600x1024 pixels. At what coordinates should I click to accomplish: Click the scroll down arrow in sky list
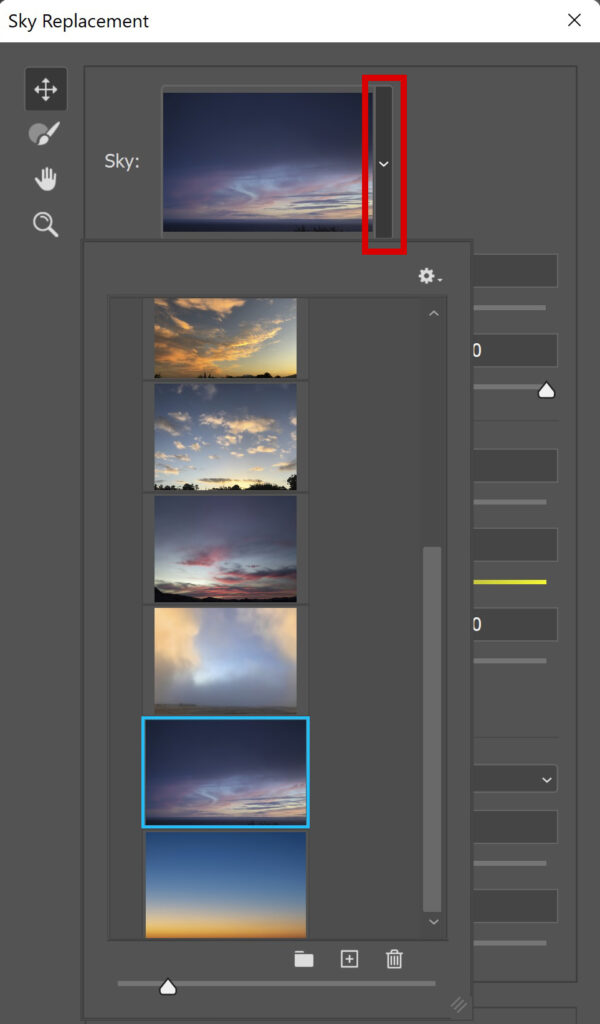pyautogui.click(x=434, y=921)
